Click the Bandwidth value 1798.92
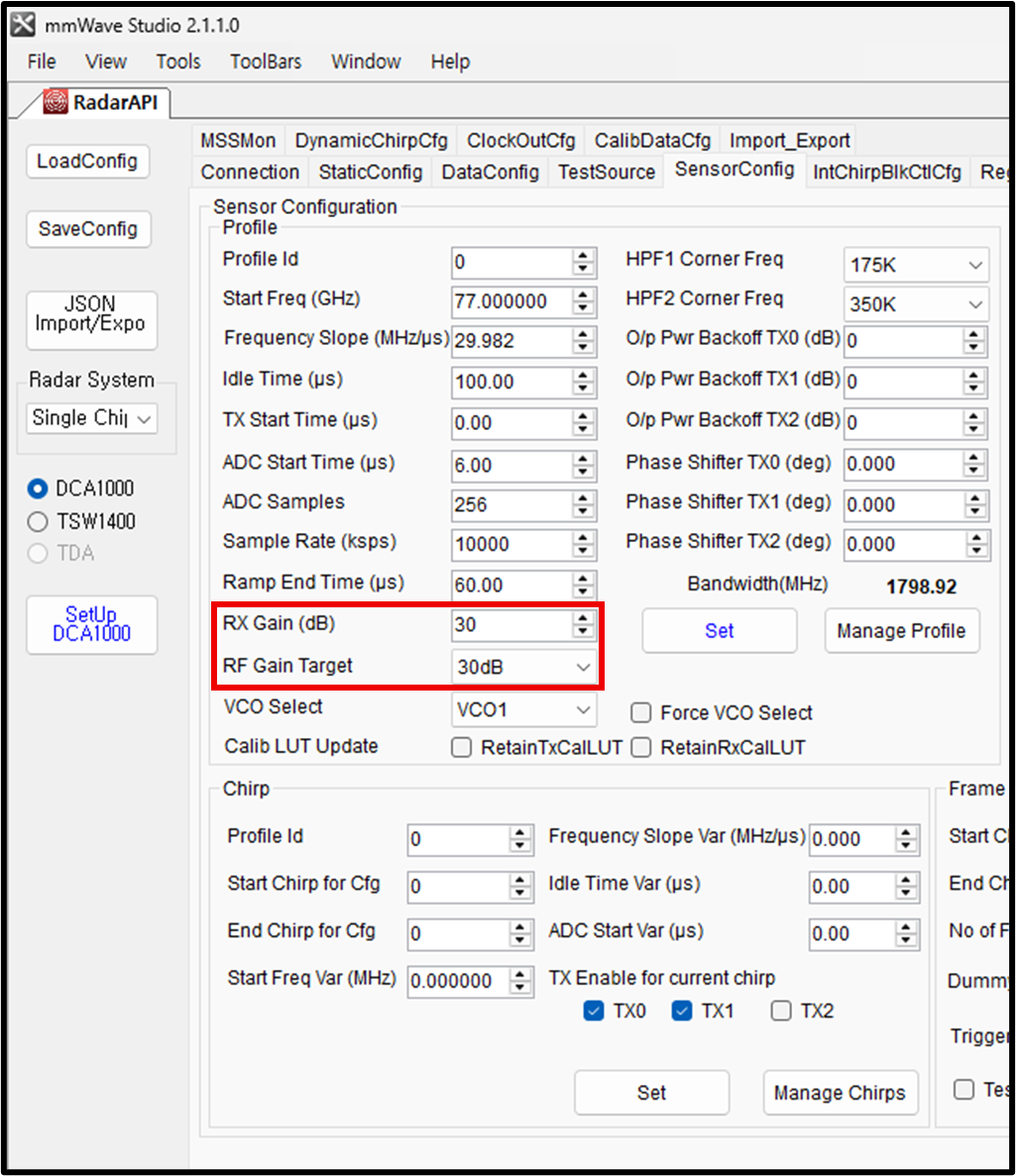 921,587
